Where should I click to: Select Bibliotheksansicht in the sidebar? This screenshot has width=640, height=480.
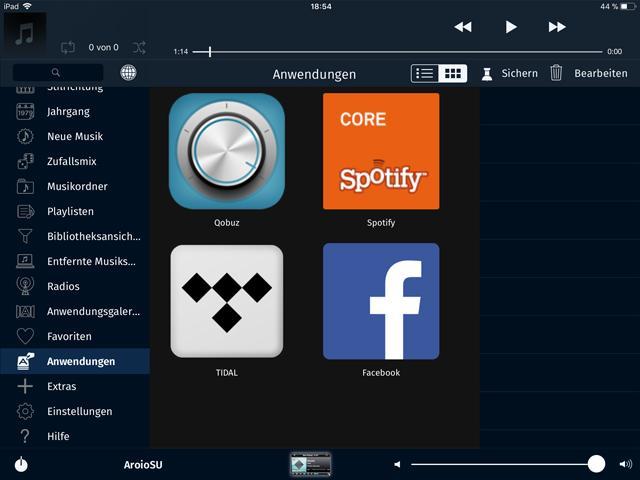tap(75, 236)
